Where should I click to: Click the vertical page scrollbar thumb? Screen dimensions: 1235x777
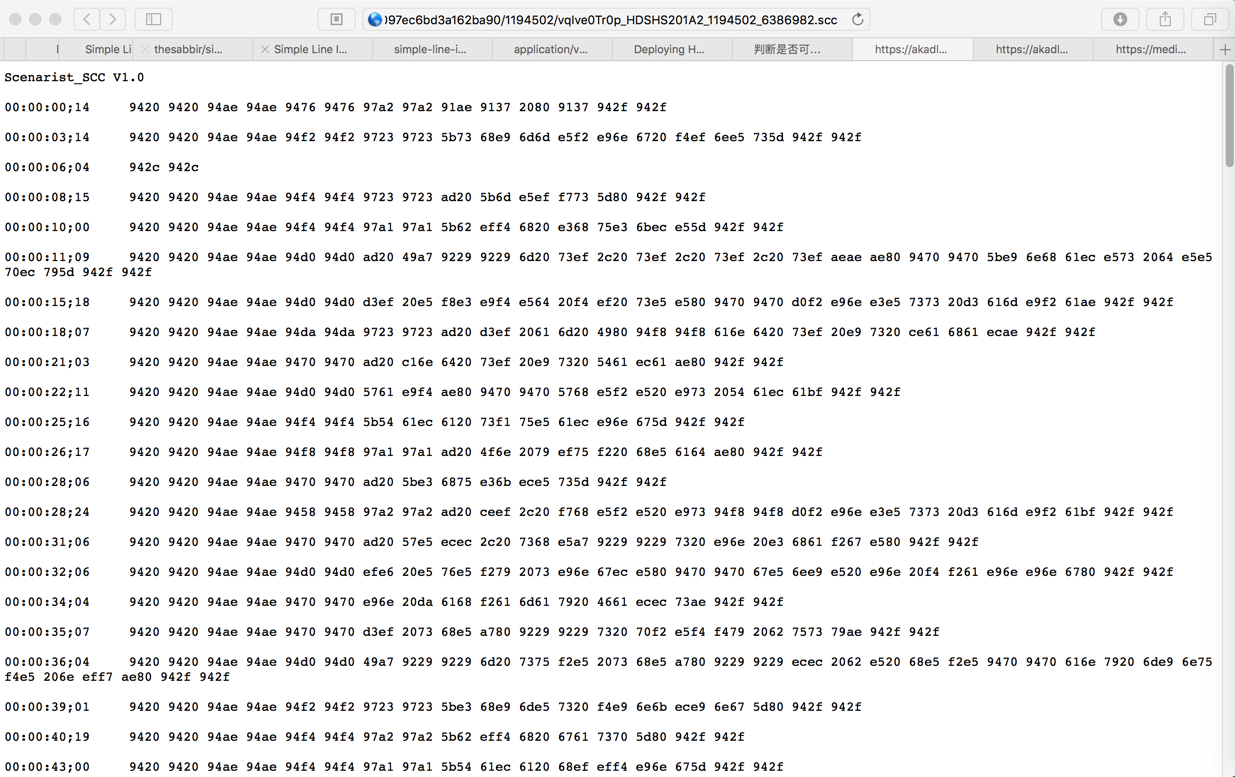point(1229,117)
